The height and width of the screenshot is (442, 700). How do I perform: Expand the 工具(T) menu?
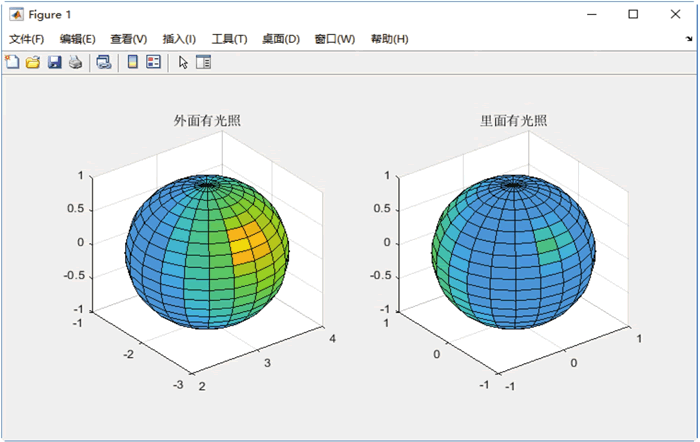pyautogui.click(x=229, y=39)
